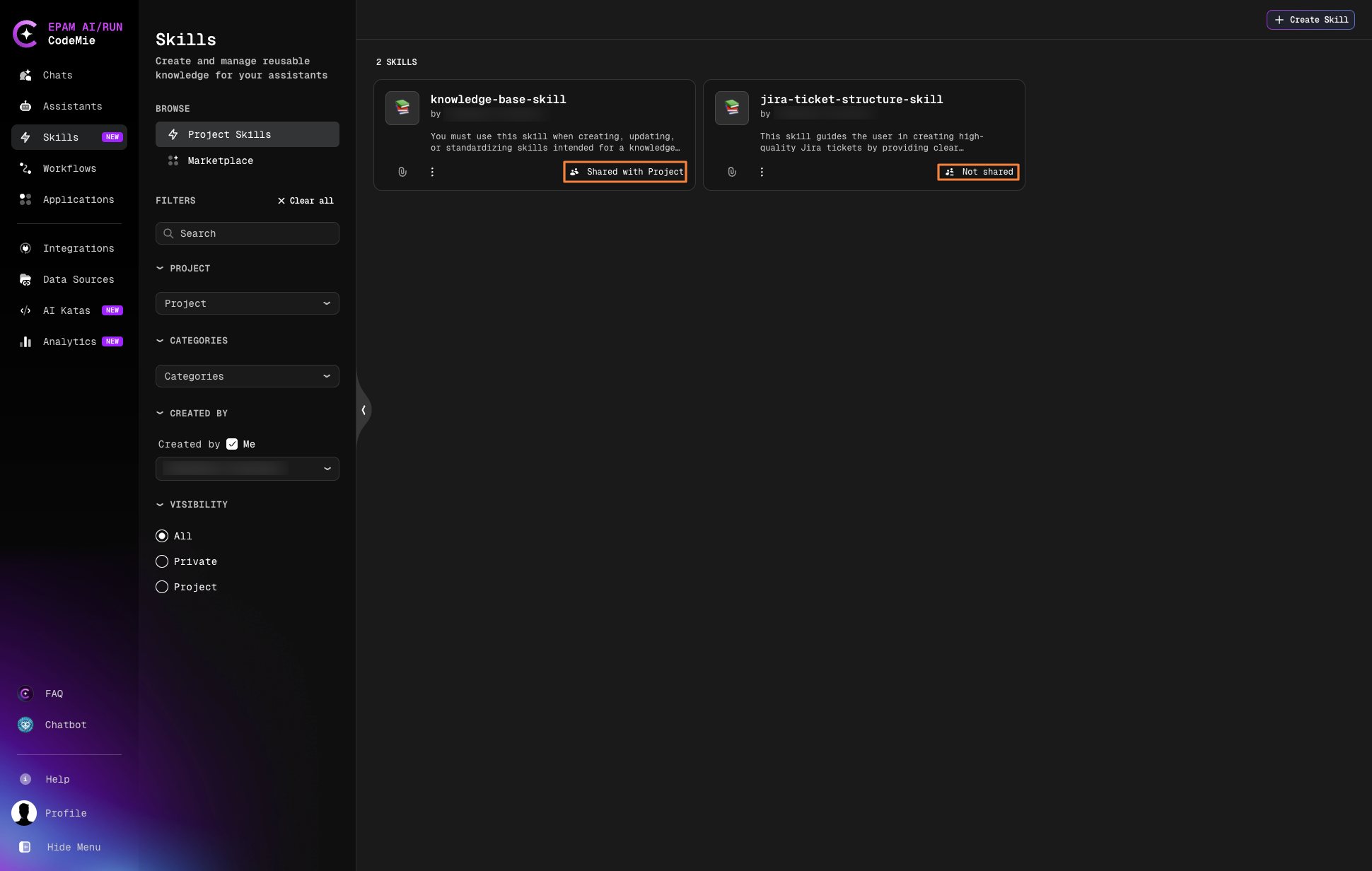The width and height of the screenshot is (1372, 871).
Task: Open the Workflows page
Action: tap(69, 168)
